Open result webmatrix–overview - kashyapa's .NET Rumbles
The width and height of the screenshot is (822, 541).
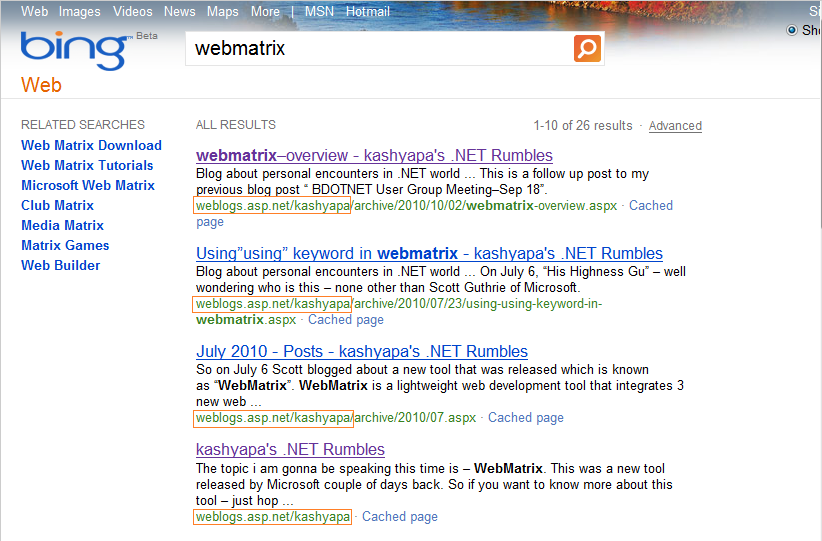374,155
